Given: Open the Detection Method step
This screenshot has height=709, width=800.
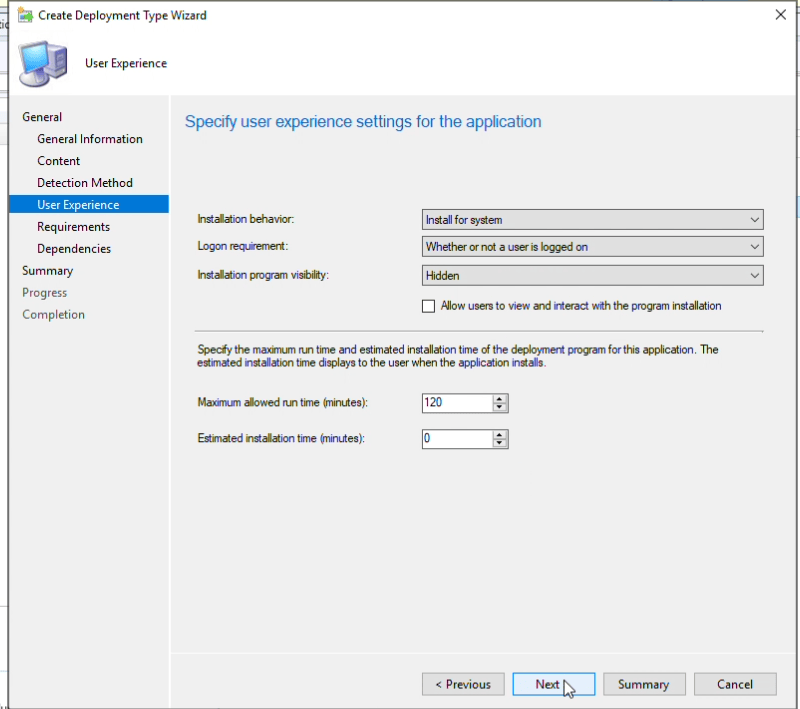Looking at the screenshot, I should (85, 183).
